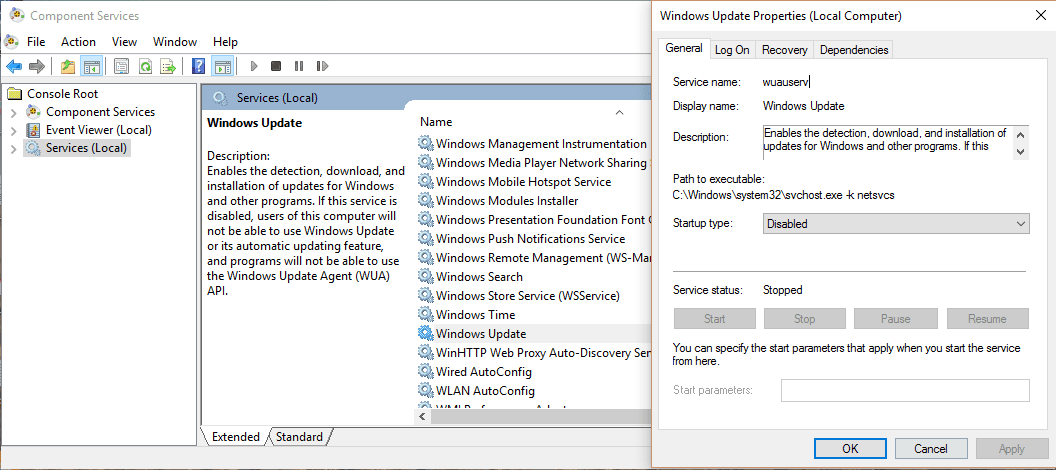Toggle the Show/Hide Console Tree icon
Viewport: 1056px width, 470px height.
pos(91,67)
